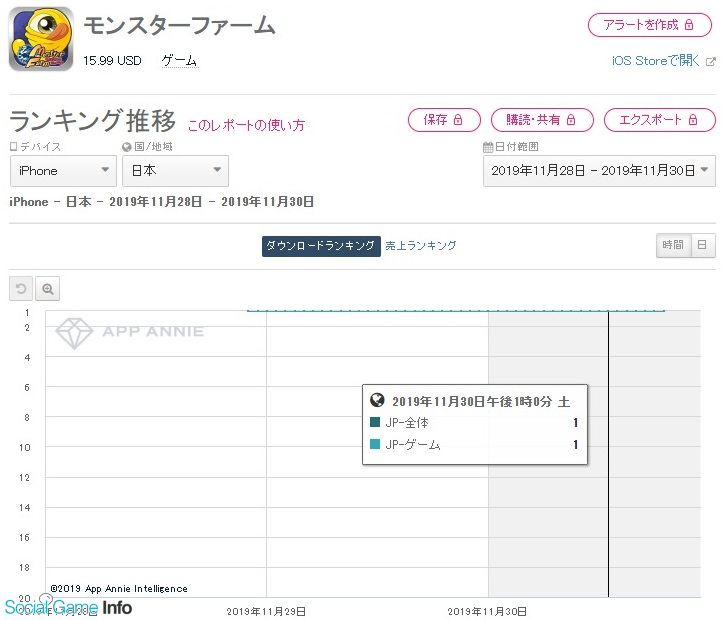Click the 15.99 USD price text

pyautogui.click(x=112, y=60)
